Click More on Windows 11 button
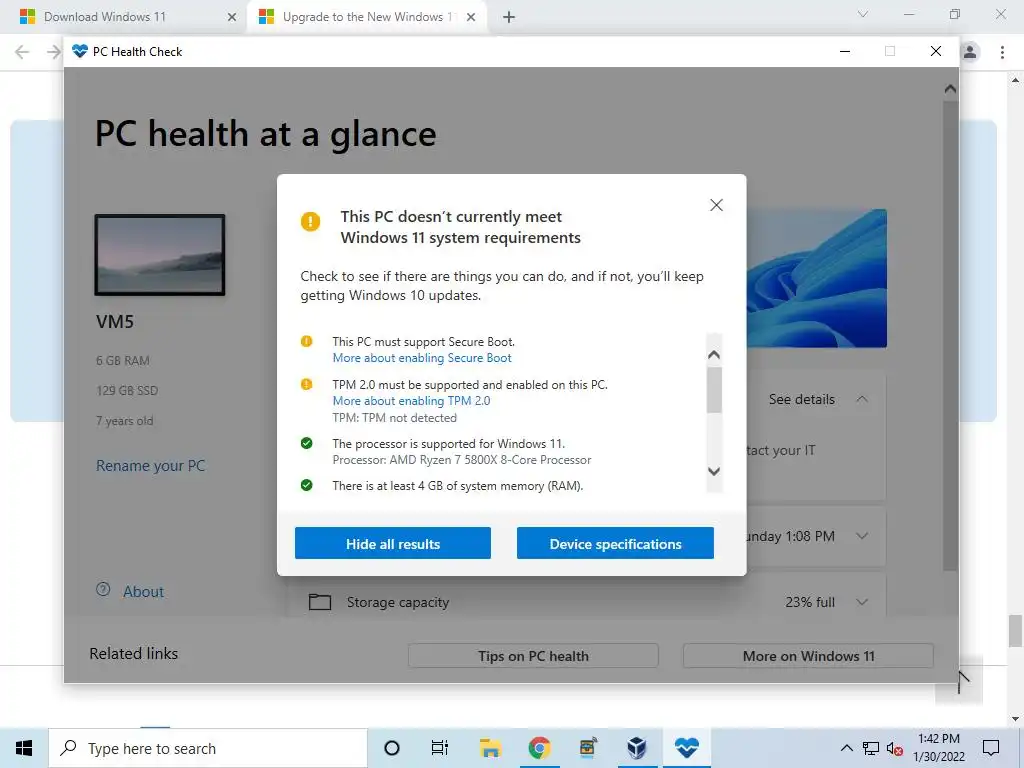Viewport: 1024px width, 768px height. pyautogui.click(x=808, y=656)
